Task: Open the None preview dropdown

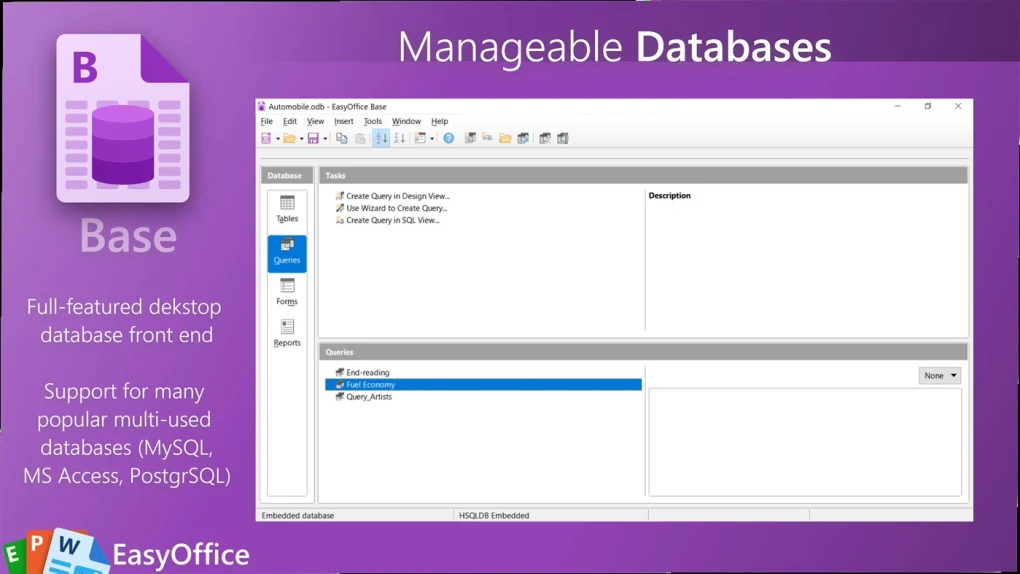Action: click(x=940, y=376)
